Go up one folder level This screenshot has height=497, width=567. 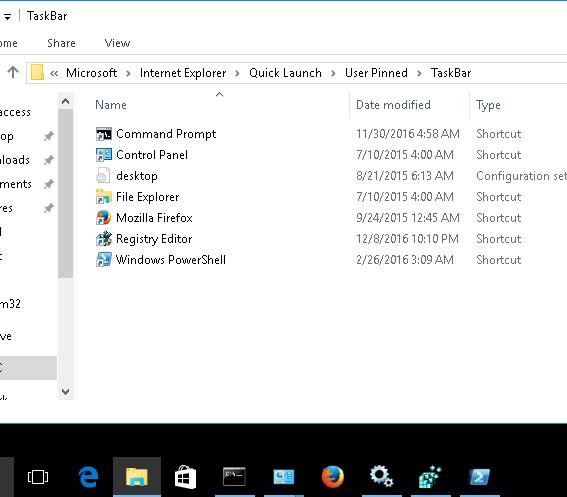(x=13, y=72)
